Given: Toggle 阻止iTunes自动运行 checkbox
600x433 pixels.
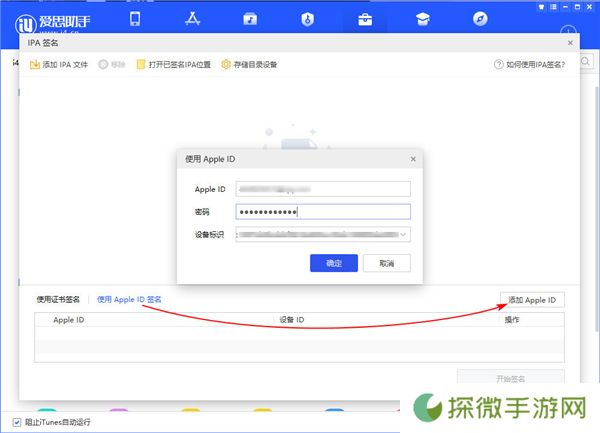Looking at the screenshot, I should [17, 422].
